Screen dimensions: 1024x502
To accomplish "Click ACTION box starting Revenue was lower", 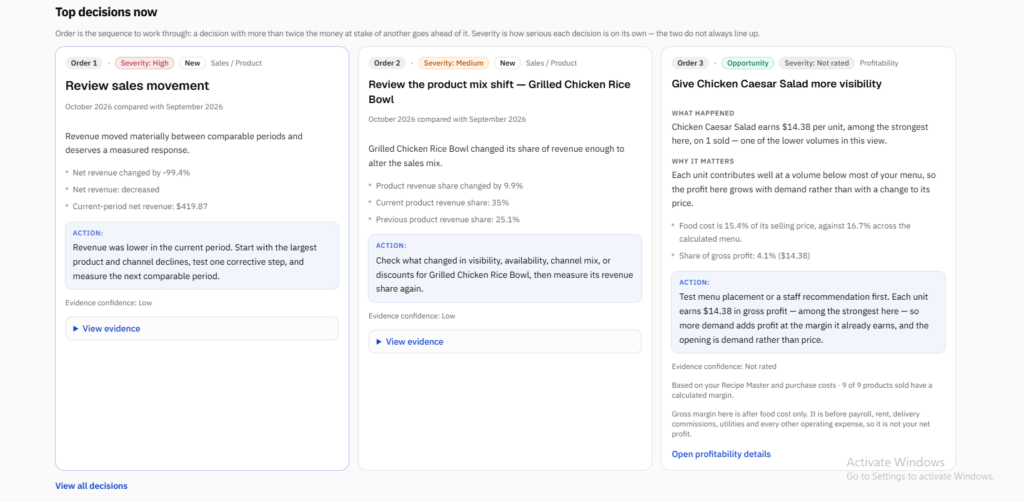I will coord(202,255).
